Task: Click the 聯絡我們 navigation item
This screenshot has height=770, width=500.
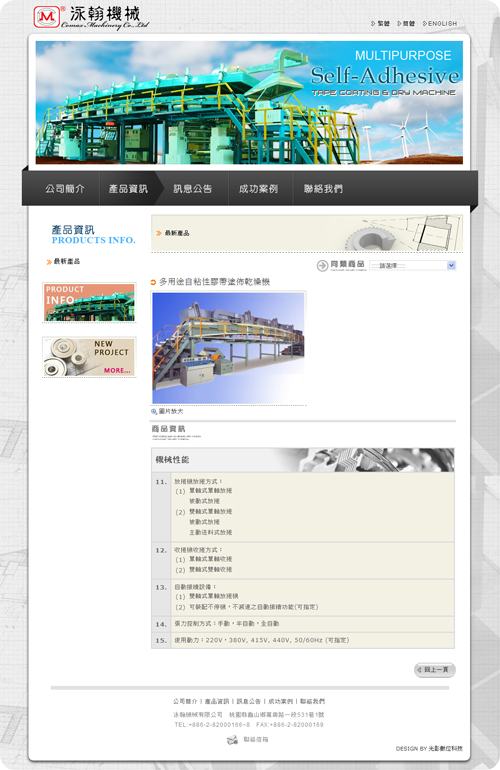Action: point(323,189)
